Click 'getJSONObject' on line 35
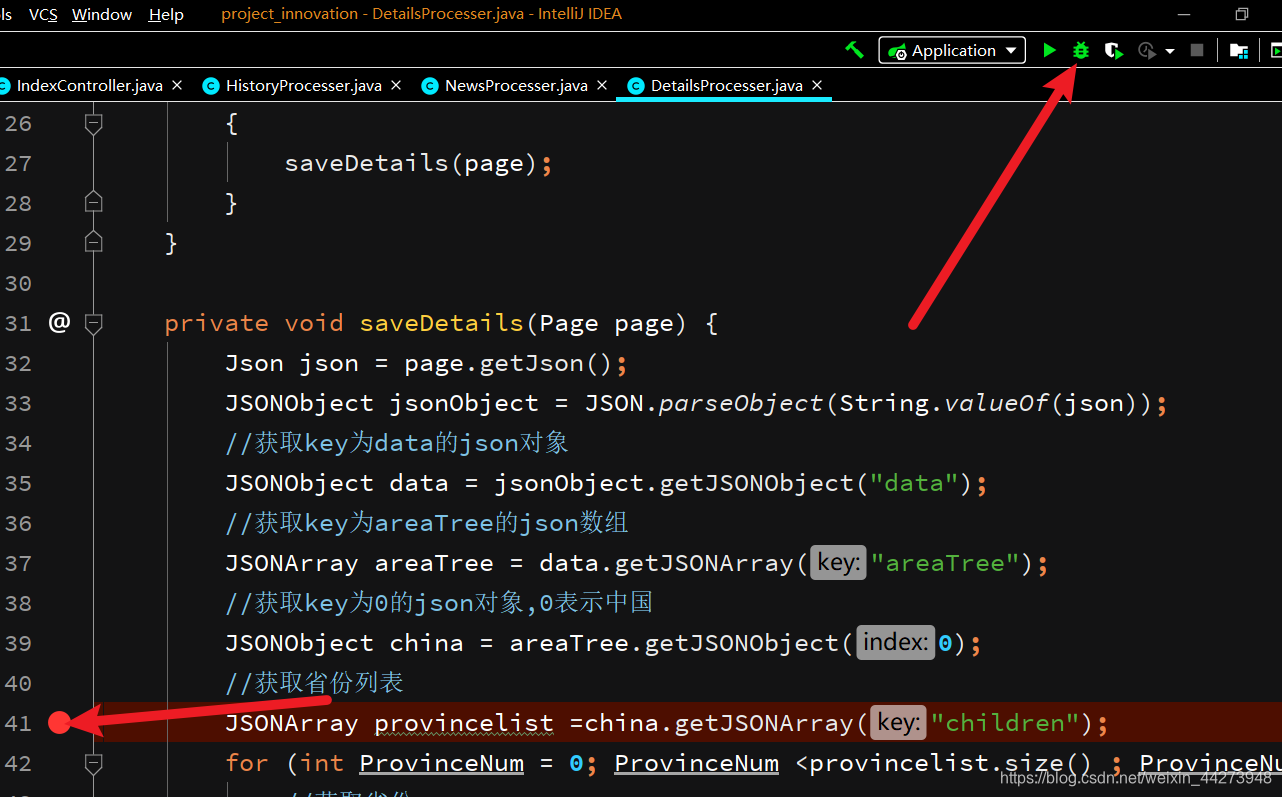The image size is (1282, 797). pos(756,483)
